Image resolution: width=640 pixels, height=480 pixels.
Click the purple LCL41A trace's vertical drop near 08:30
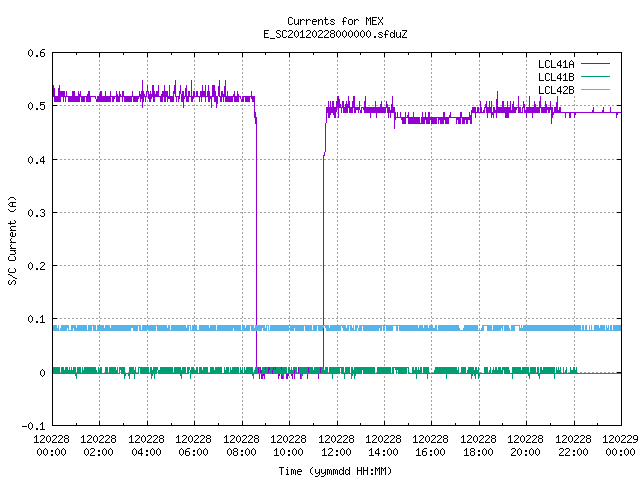[256, 245]
